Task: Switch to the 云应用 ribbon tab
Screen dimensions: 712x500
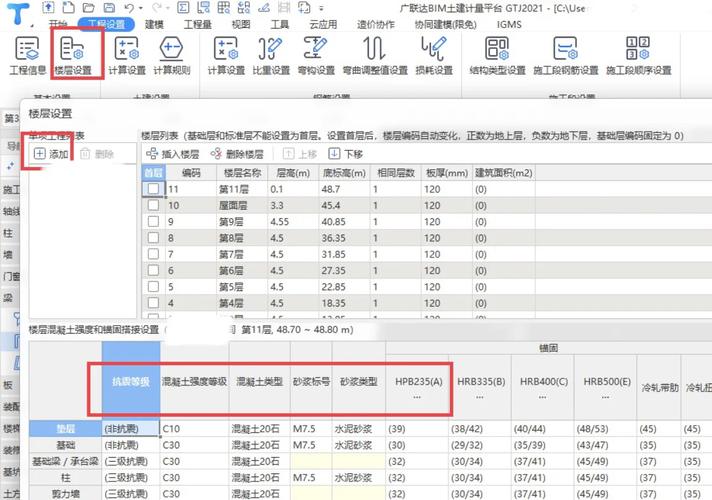Action: [x=323, y=25]
